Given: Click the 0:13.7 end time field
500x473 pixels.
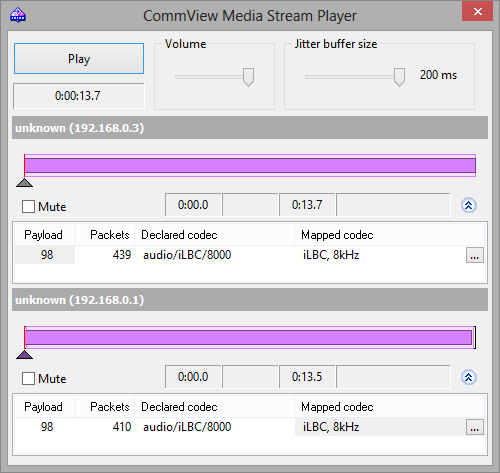Looking at the screenshot, I should [307, 205].
